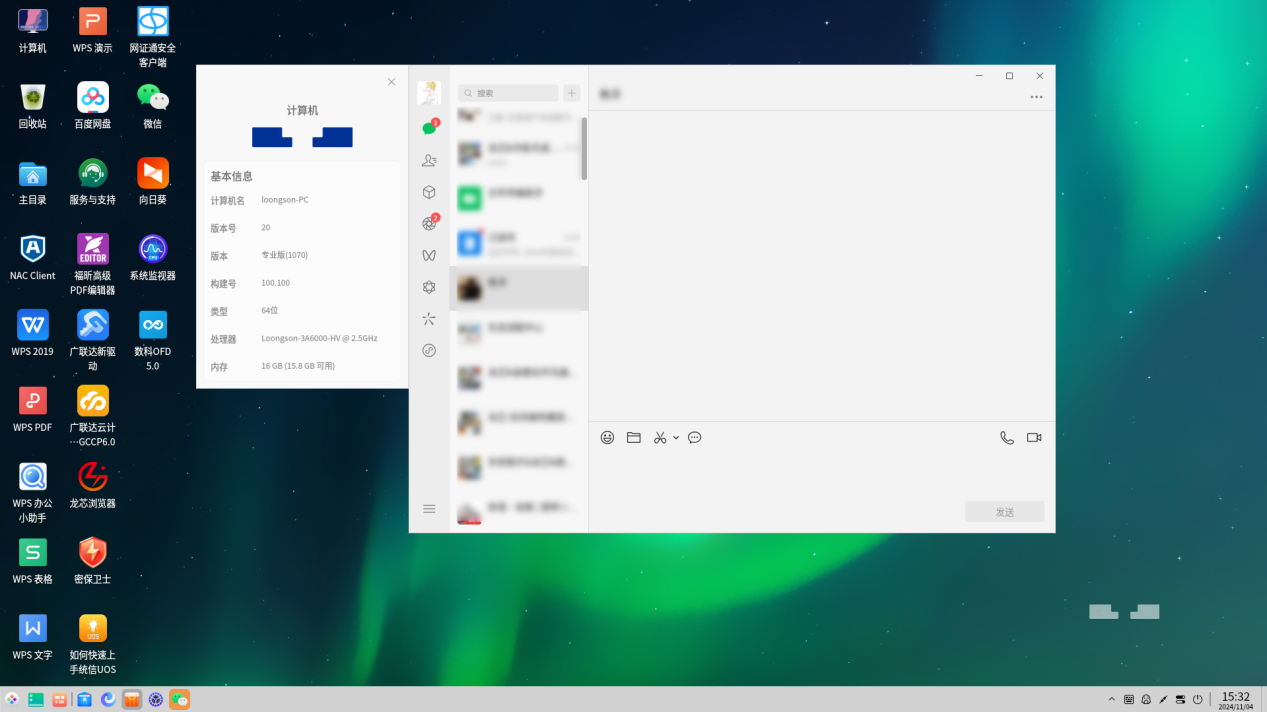Image resolution: width=1267 pixels, height=712 pixels.
Task: Open the 龙芯浏览器 desktop shortcut
Action: [93, 477]
